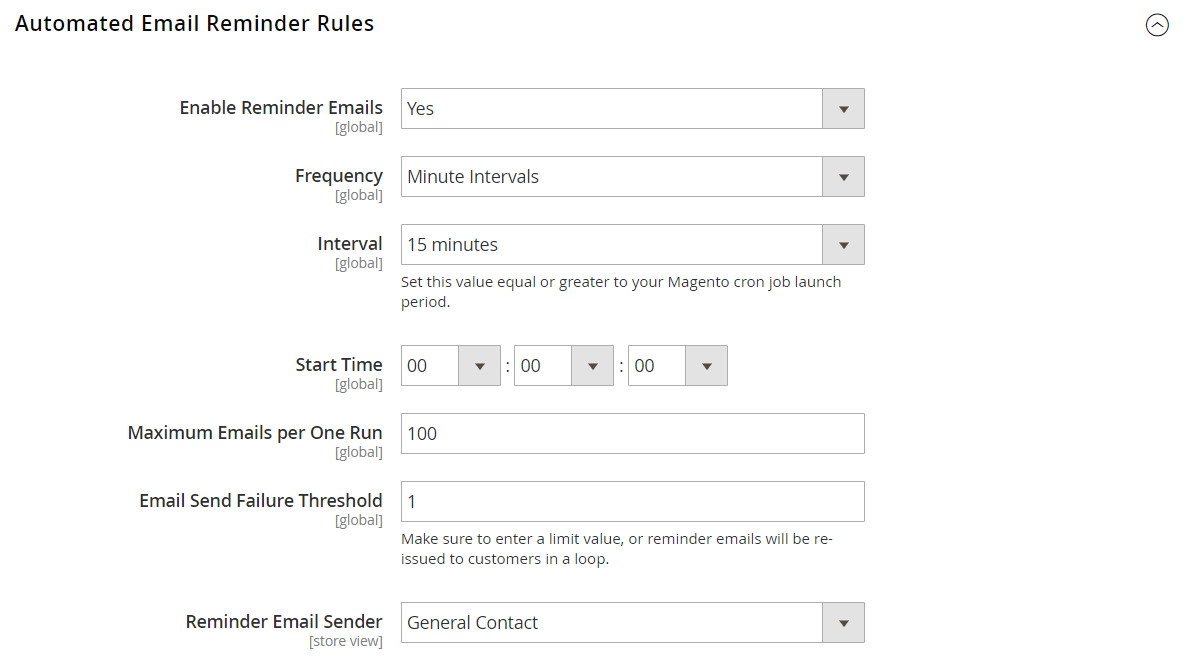The height and width of the screenshot is (664, 1185).
Task: Click the Enable Reminder Emails dropdown arrow icon
Action: coord(843,108)
